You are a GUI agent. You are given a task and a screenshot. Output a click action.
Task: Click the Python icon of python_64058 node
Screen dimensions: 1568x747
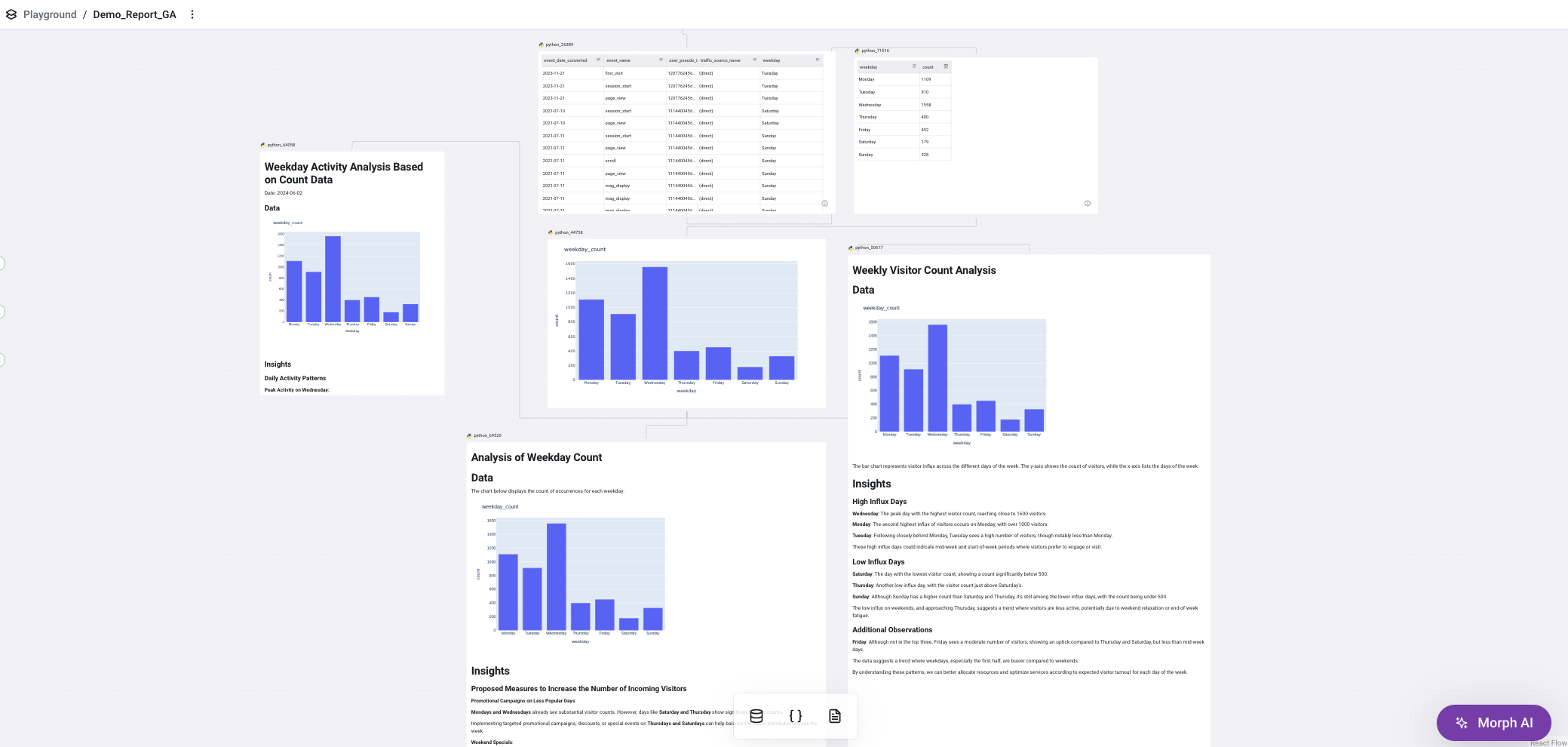(263, 145)
